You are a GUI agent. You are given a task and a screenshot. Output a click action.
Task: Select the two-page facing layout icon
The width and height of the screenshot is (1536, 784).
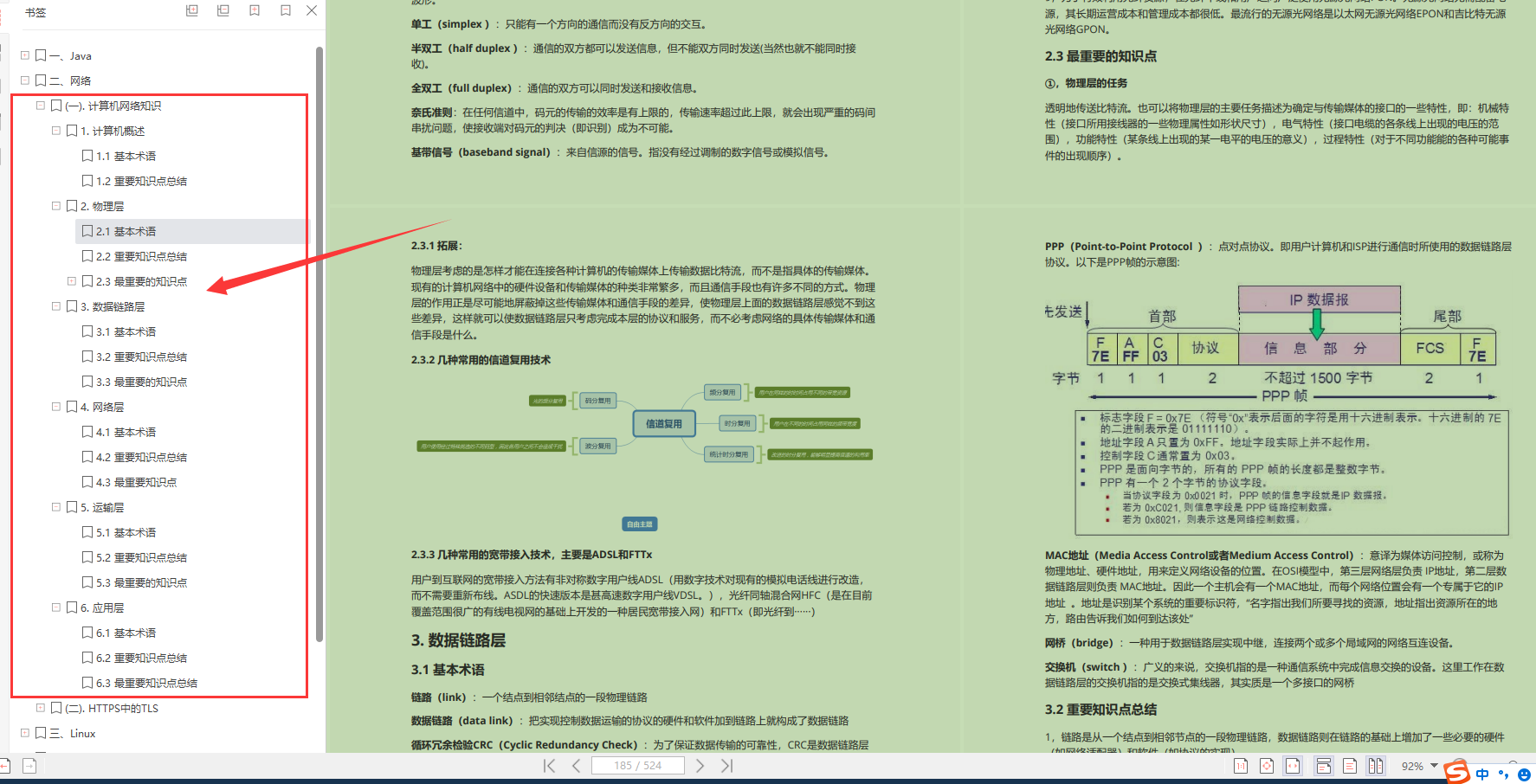(x=1376, y=766)
